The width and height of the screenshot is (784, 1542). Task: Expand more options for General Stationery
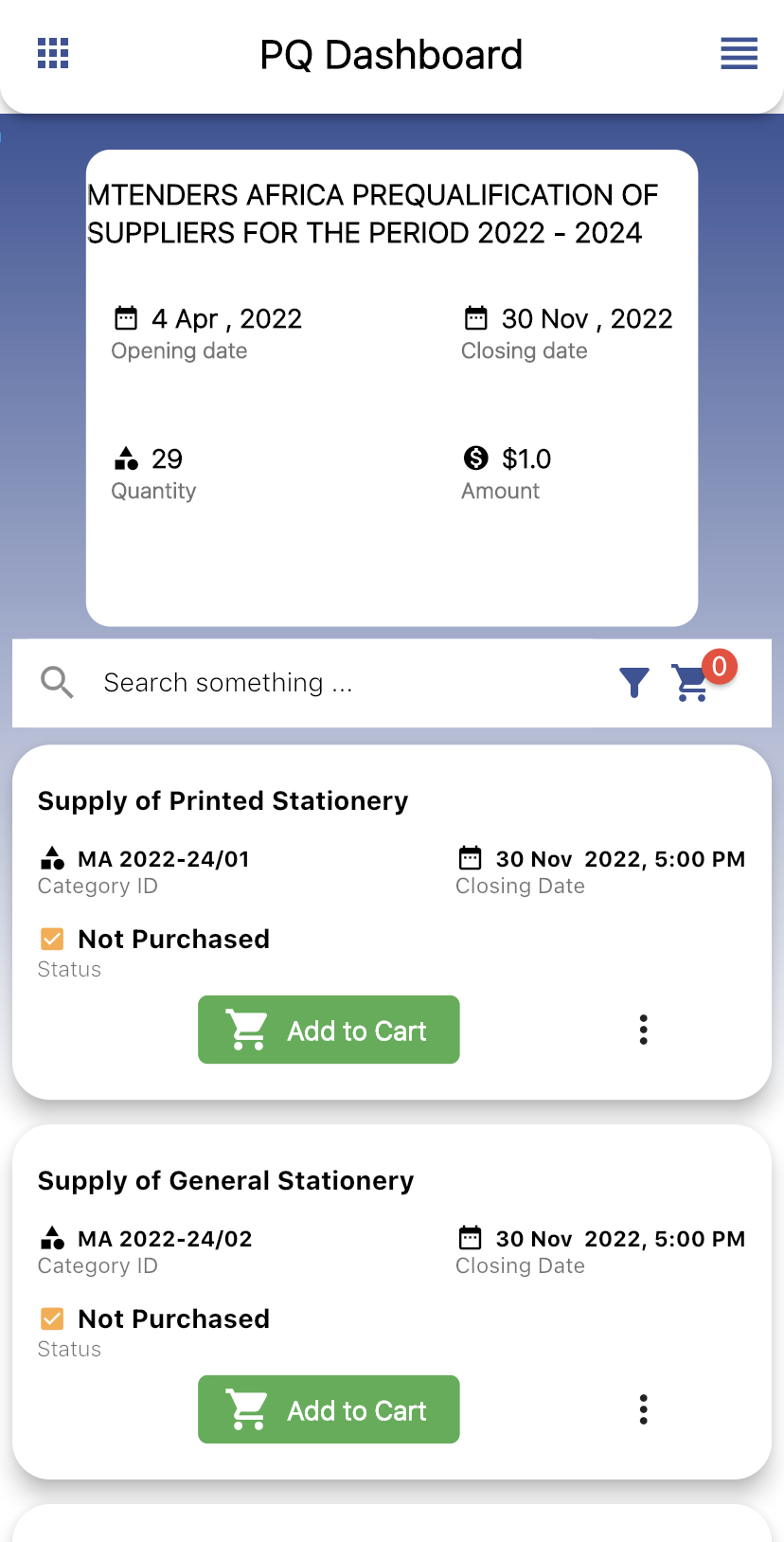click(644, 1409)
